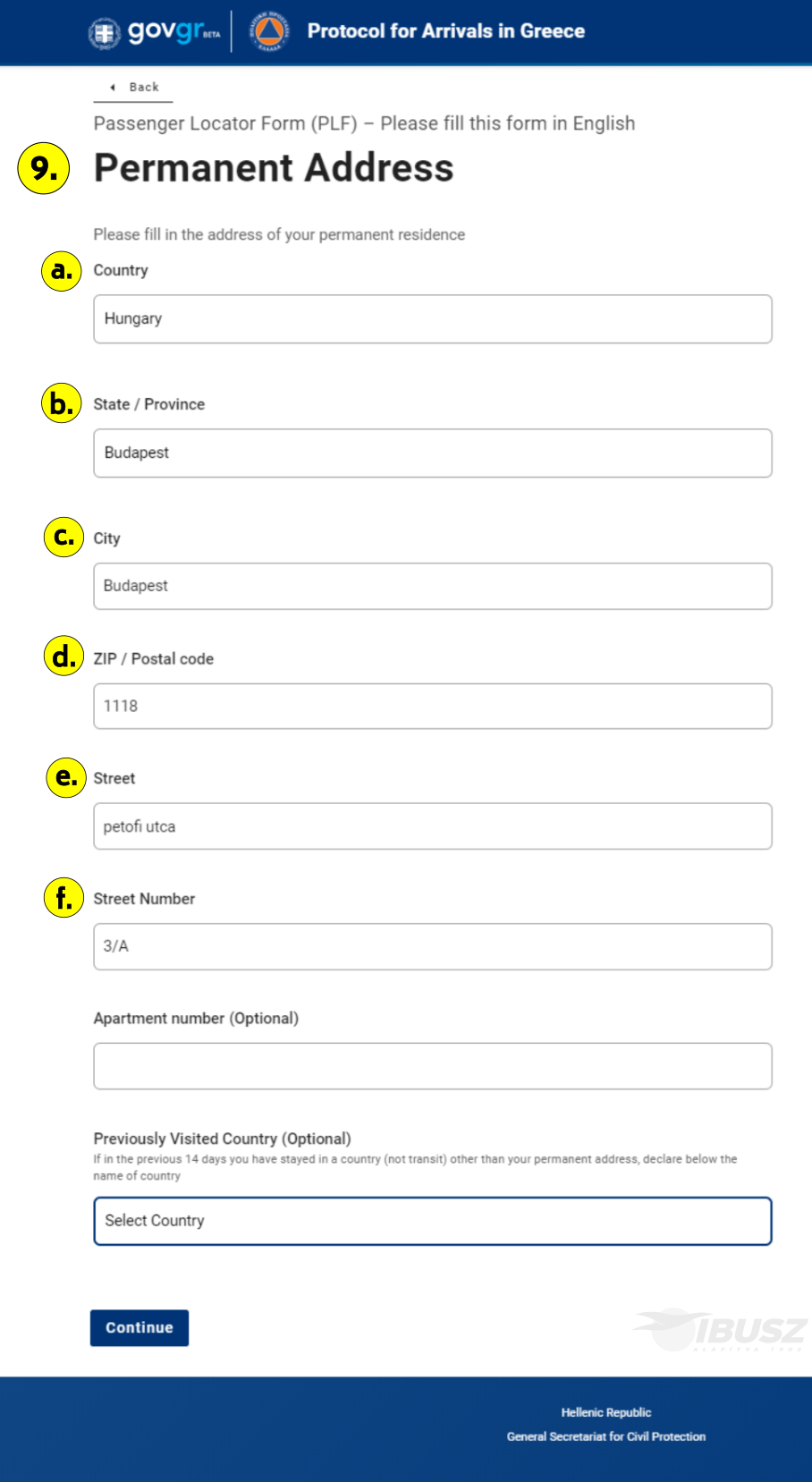Screen dimensions: 812x1482
Task: Click the empty Apartment number field
Action: click(x=433, y=1066)
